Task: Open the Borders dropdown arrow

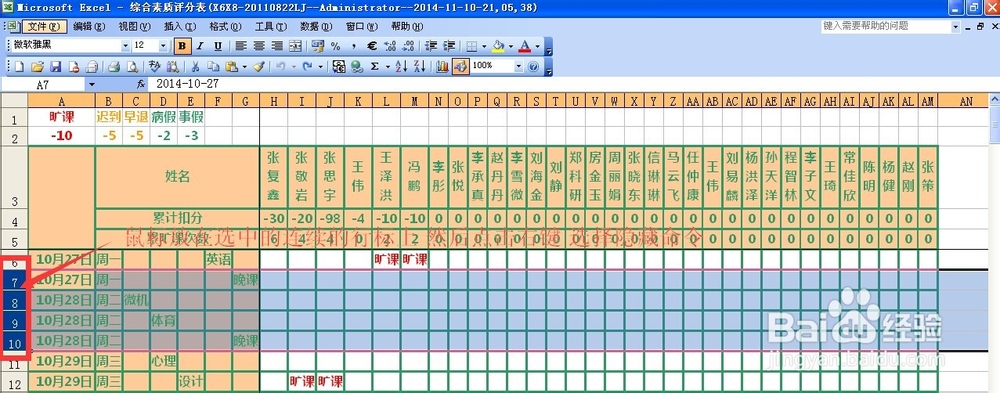Action: [485, 46]
